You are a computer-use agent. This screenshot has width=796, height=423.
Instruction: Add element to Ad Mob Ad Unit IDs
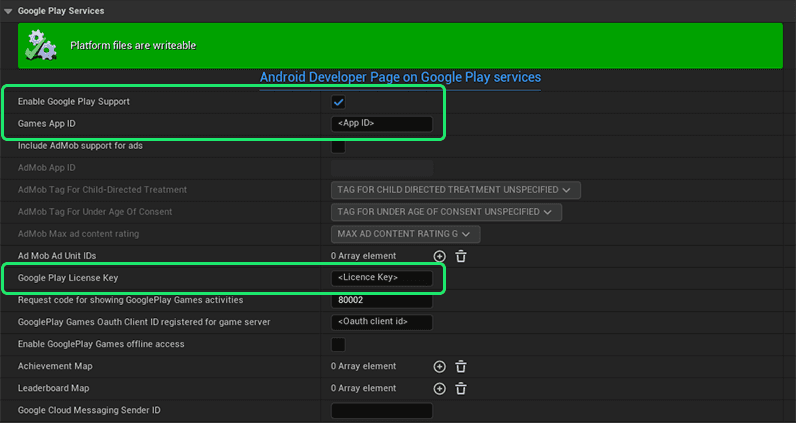[440, 256]
